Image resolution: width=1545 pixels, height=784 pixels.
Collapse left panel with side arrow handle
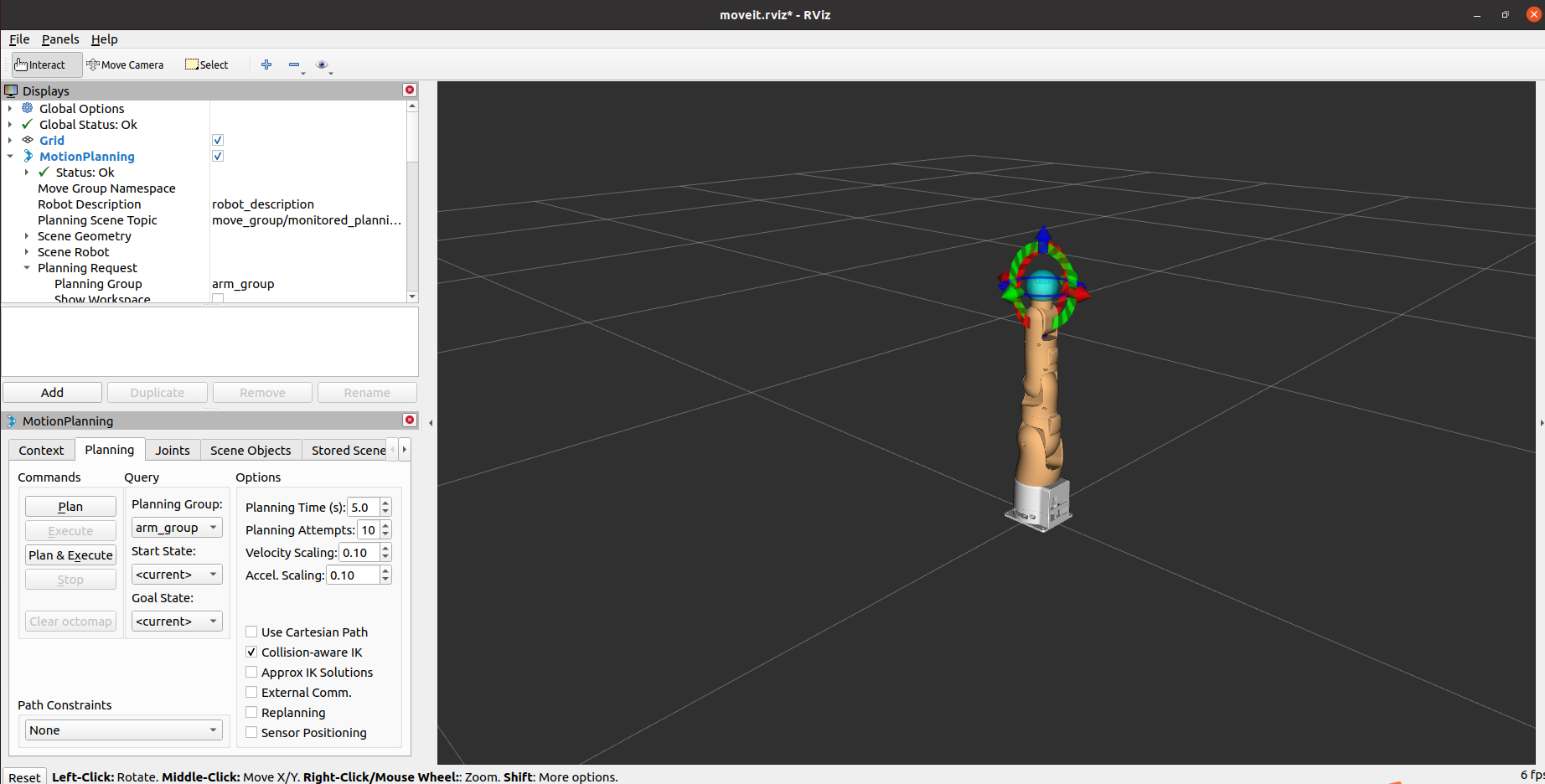point(431,423)
